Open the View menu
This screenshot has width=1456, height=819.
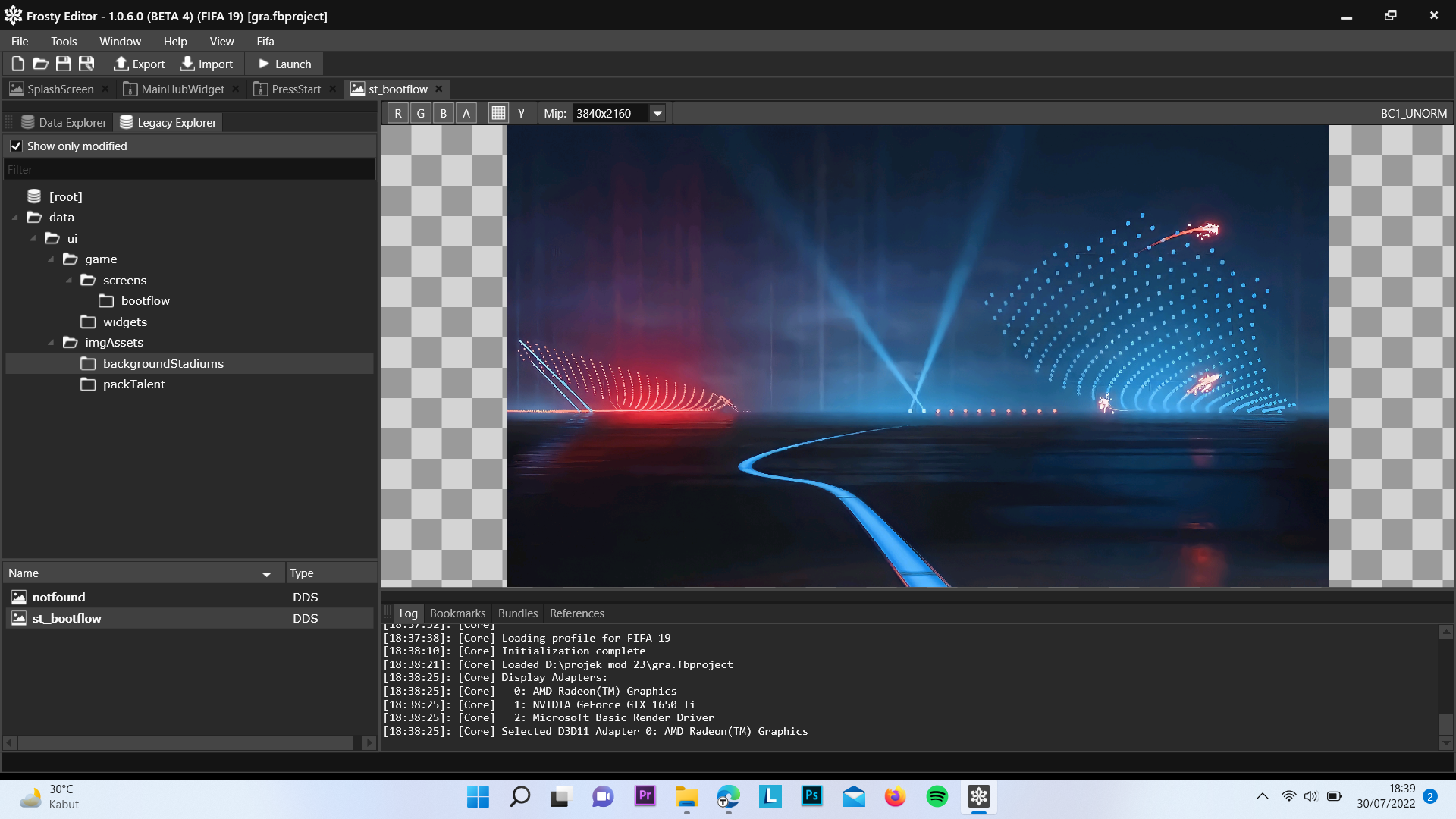pyautogui.click(x=221, y=41)
